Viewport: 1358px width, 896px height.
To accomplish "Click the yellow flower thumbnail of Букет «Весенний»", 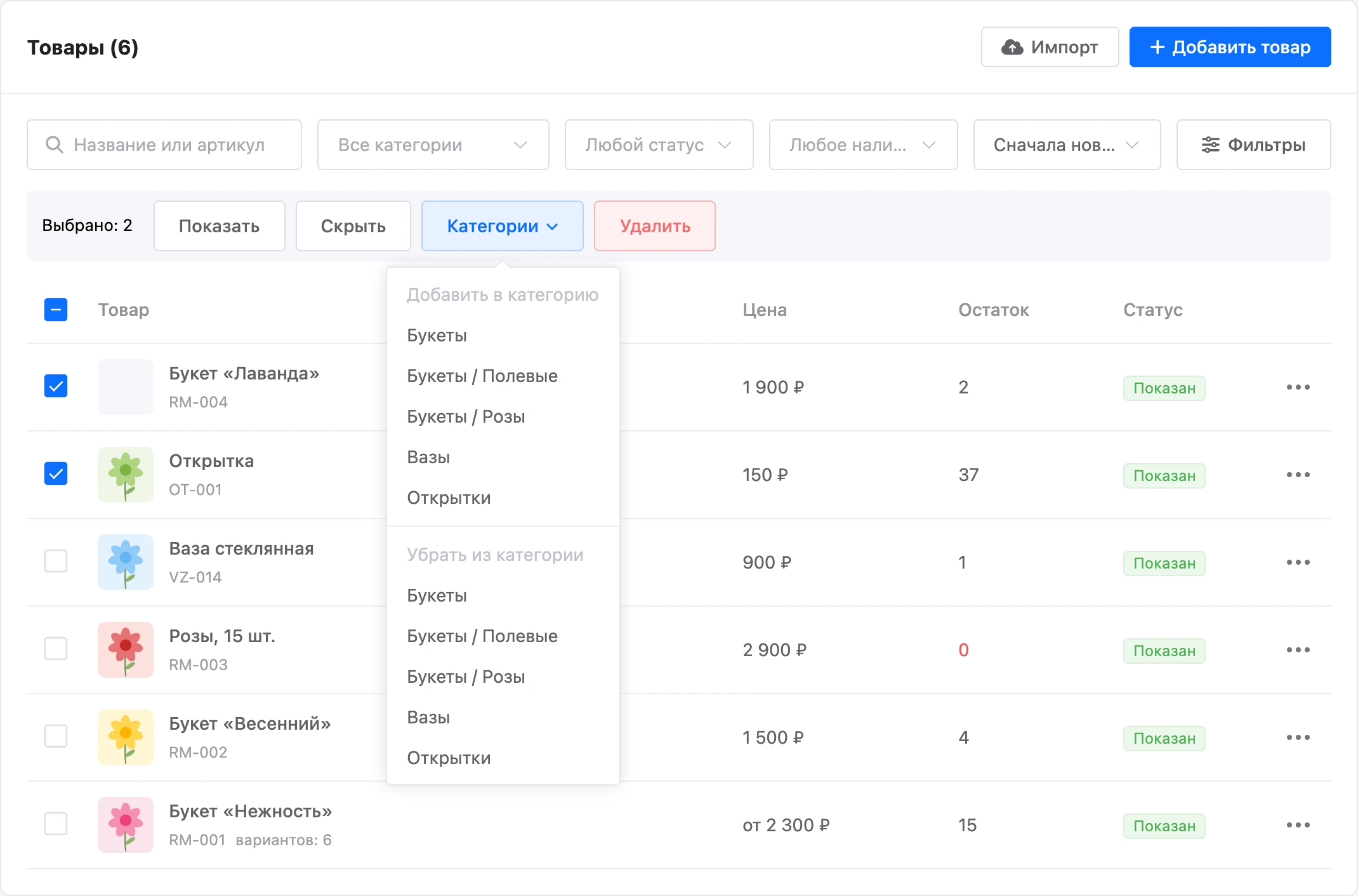I will (126, 737).
